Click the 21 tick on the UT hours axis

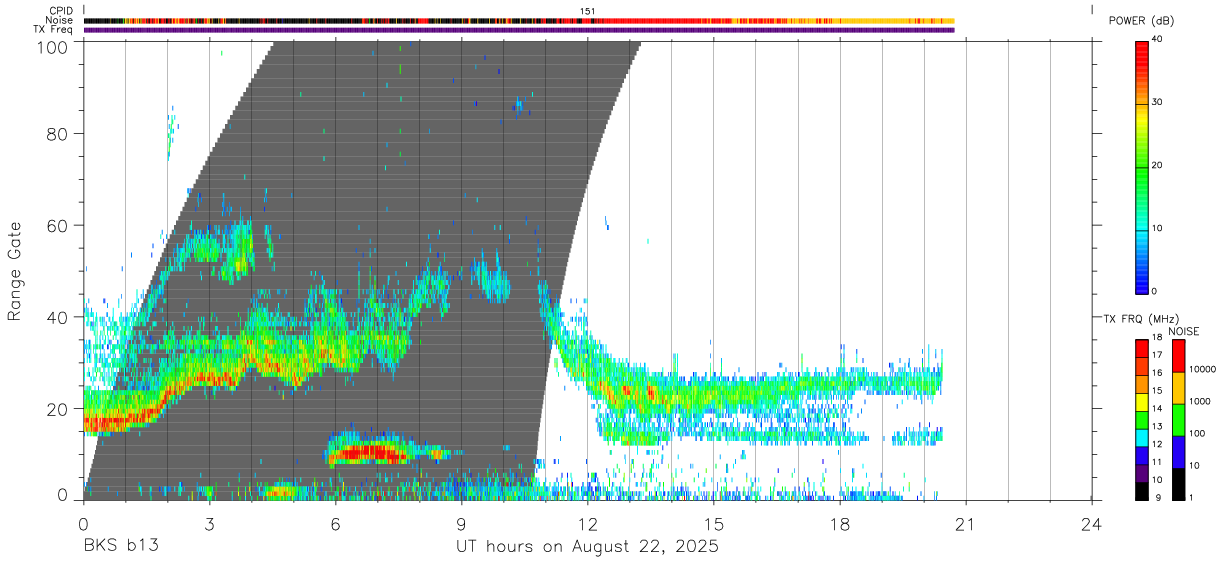coord(966,523)
